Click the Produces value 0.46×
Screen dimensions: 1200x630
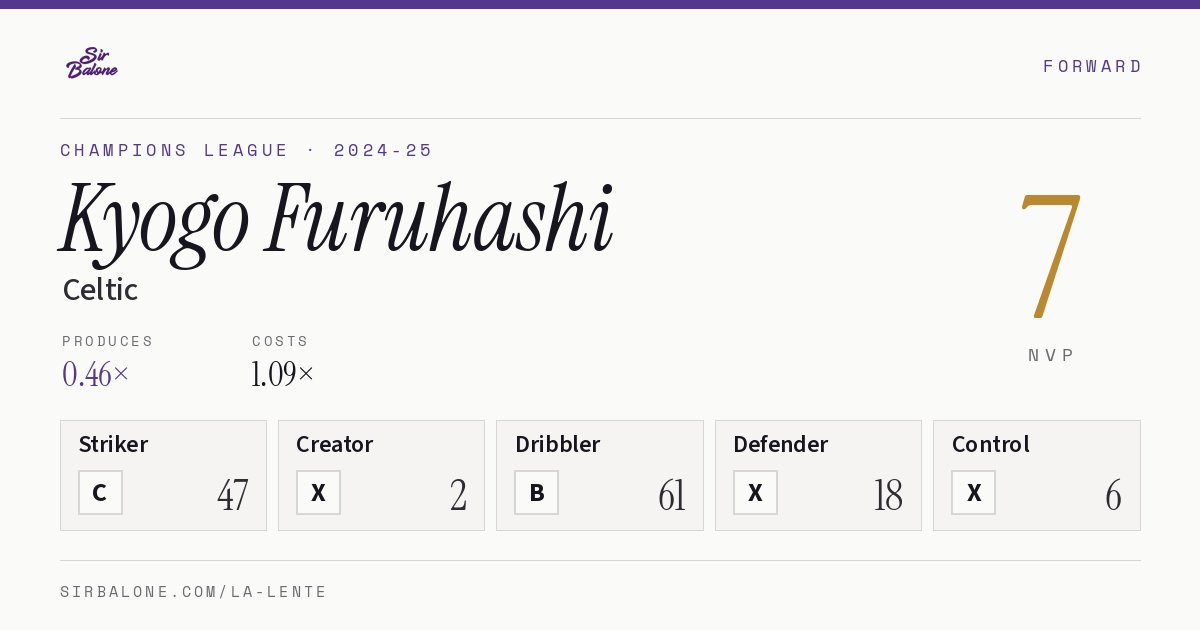tap(96, 374)
